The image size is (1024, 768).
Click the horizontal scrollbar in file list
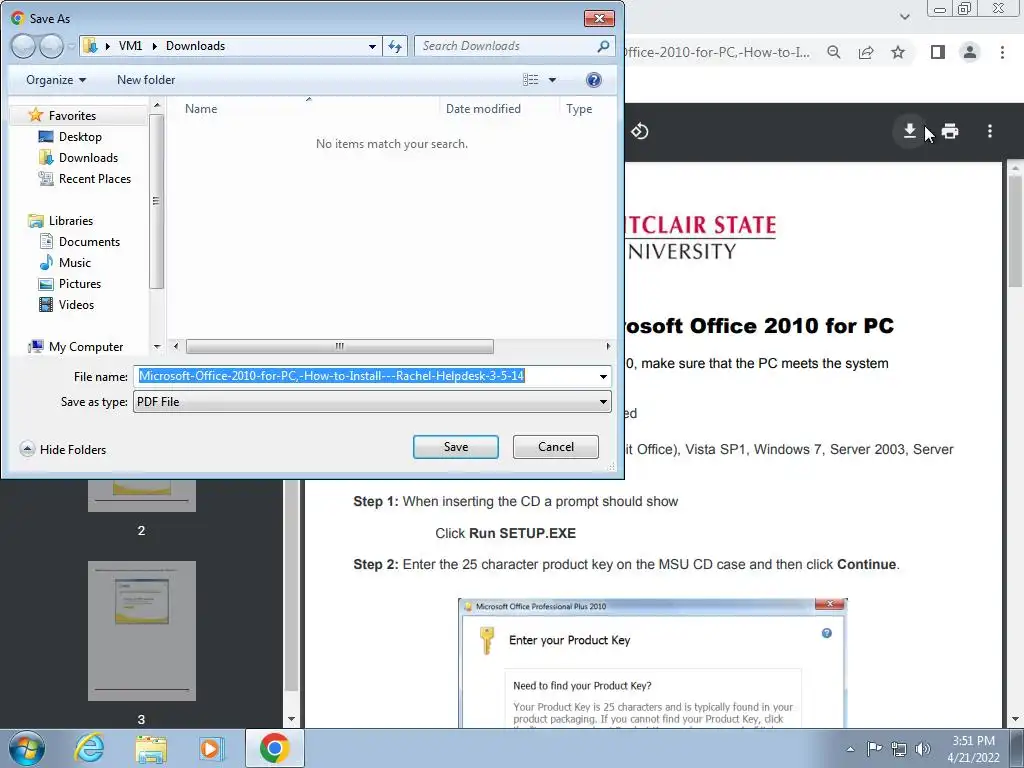[340, 346]
